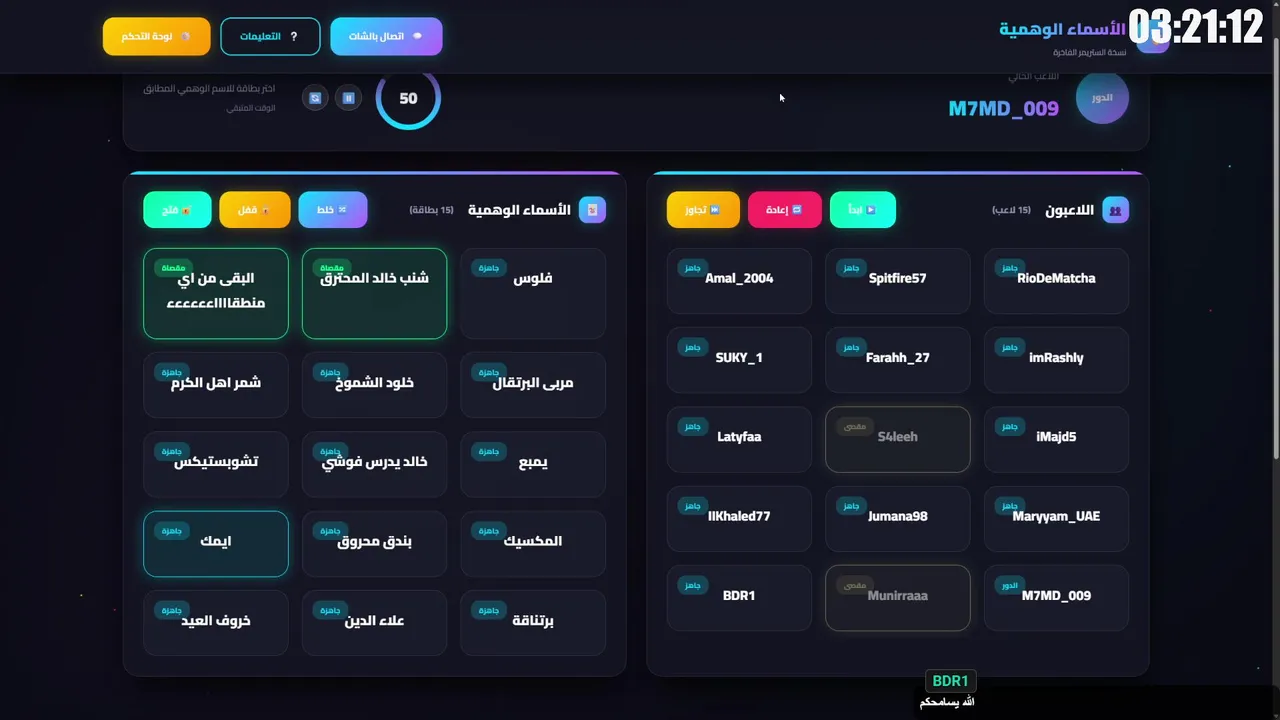
Task: Click the players group icon
Action: pos(1115,210)
